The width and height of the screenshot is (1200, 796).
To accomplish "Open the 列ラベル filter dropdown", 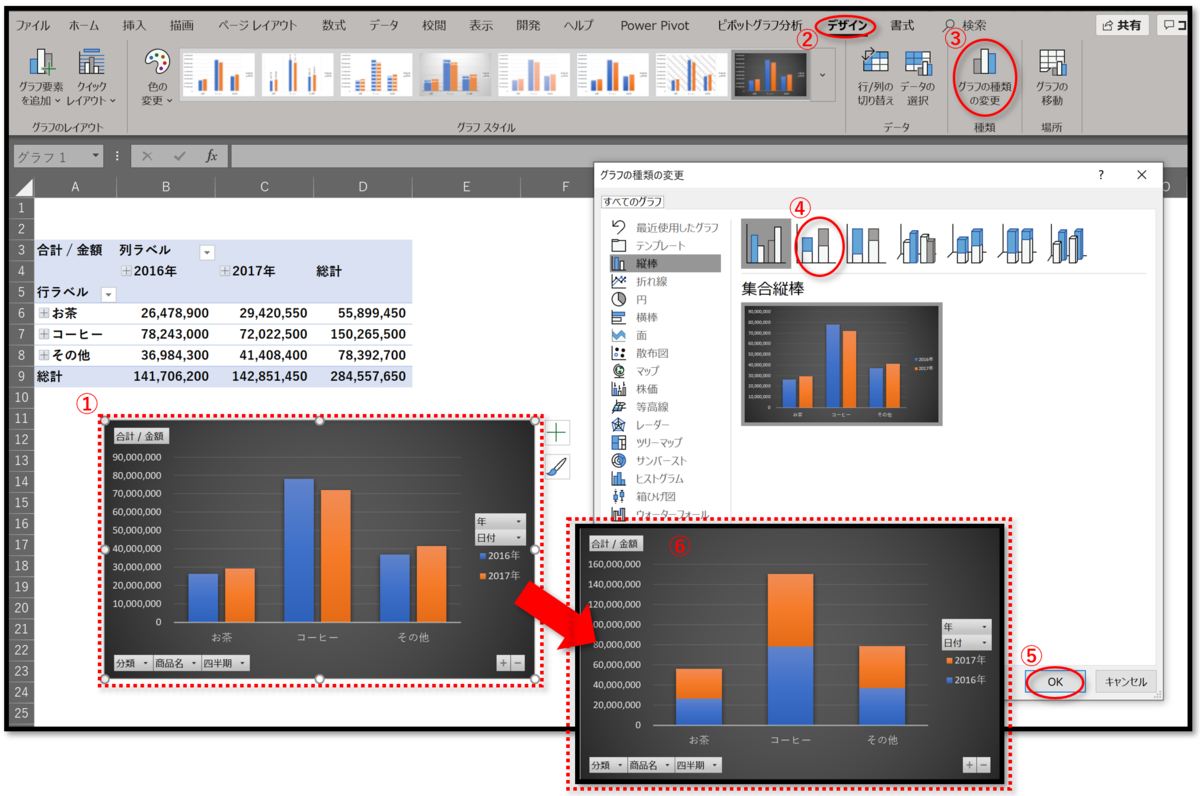I will [x=207, y=252].
